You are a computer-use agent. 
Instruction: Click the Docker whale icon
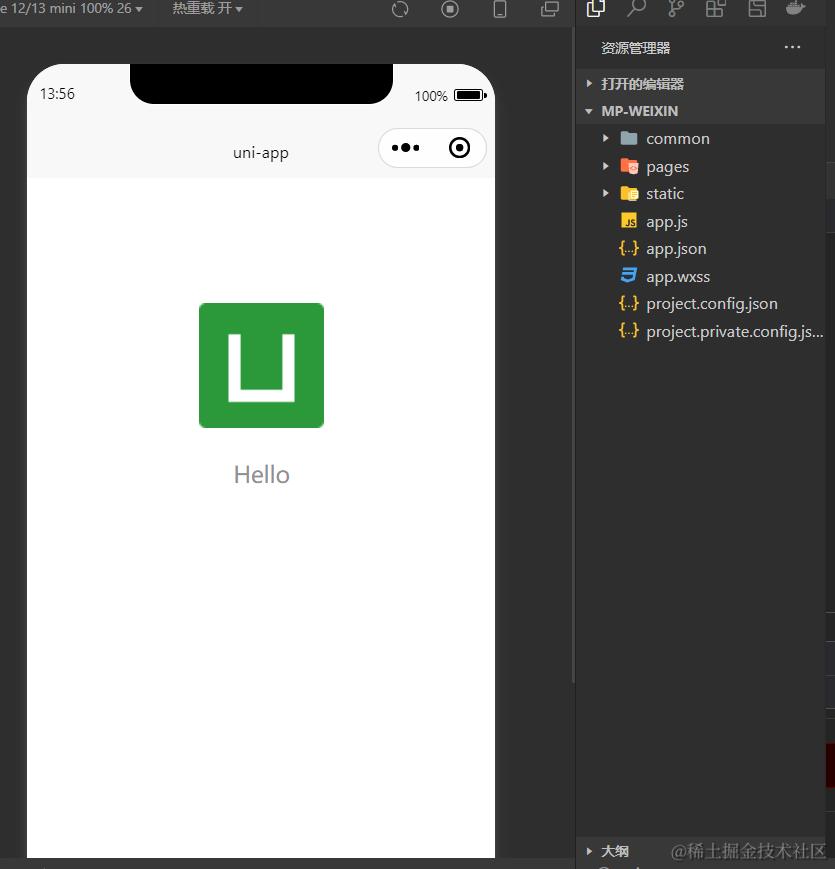click(796, 8)
